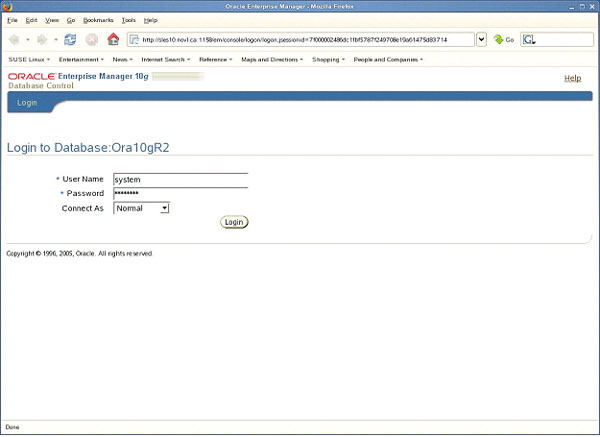Open the File menu
This screenshot has width=600, height=437.
(12, 20)
